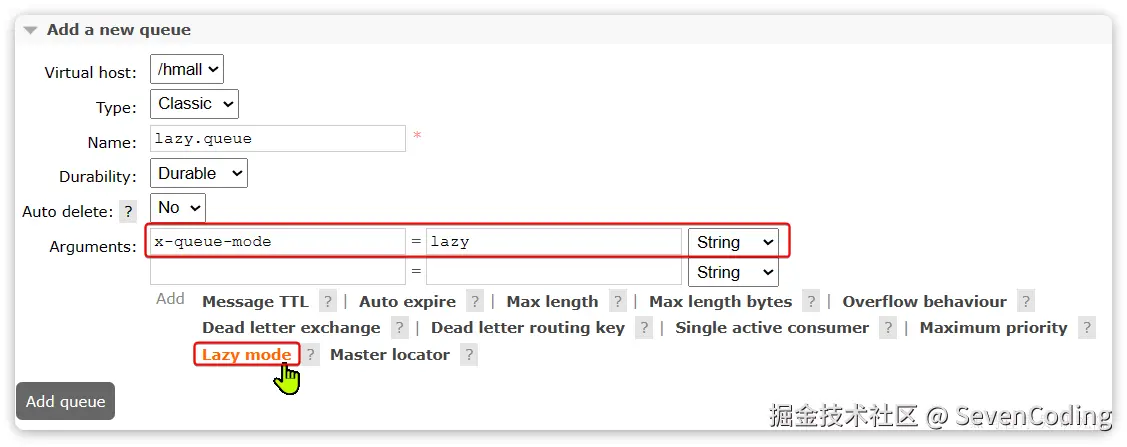1127x447 pixels.
Task: Click help icon beside Overflow behaviour
Action: pos(1026,302)
